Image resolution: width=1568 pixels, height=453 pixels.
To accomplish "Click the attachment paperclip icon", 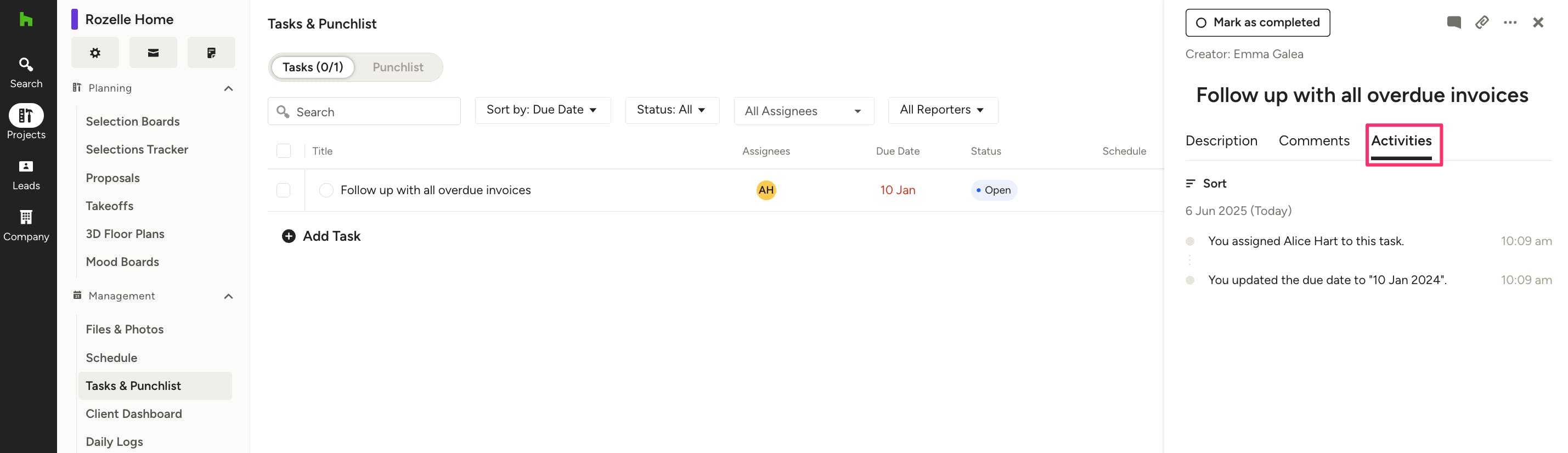I will click(1481, 22).
